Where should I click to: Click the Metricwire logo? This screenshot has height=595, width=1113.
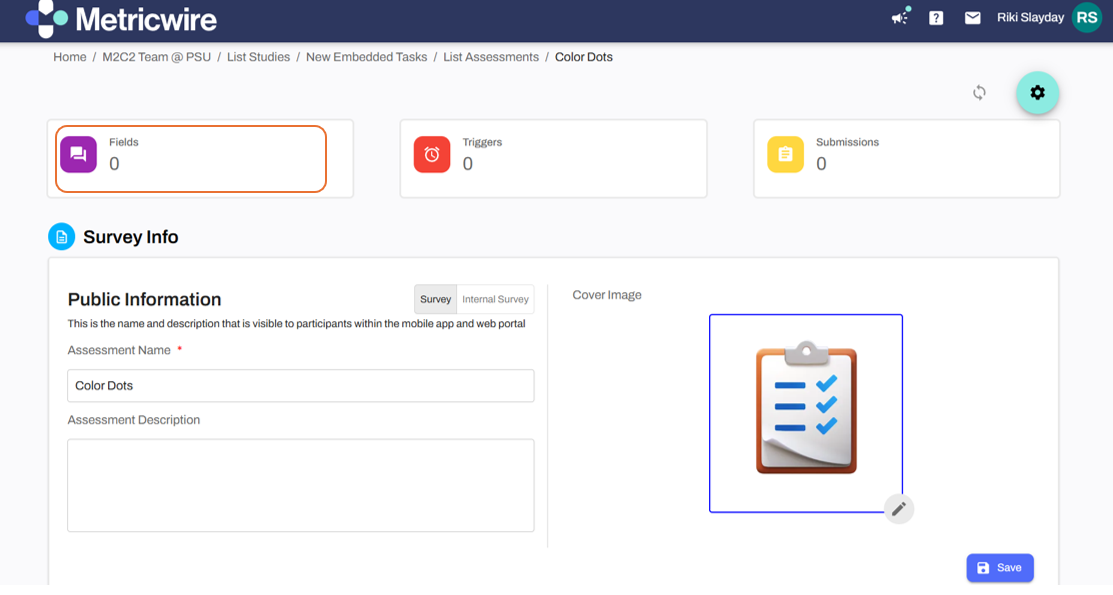[x=121, y=19]
